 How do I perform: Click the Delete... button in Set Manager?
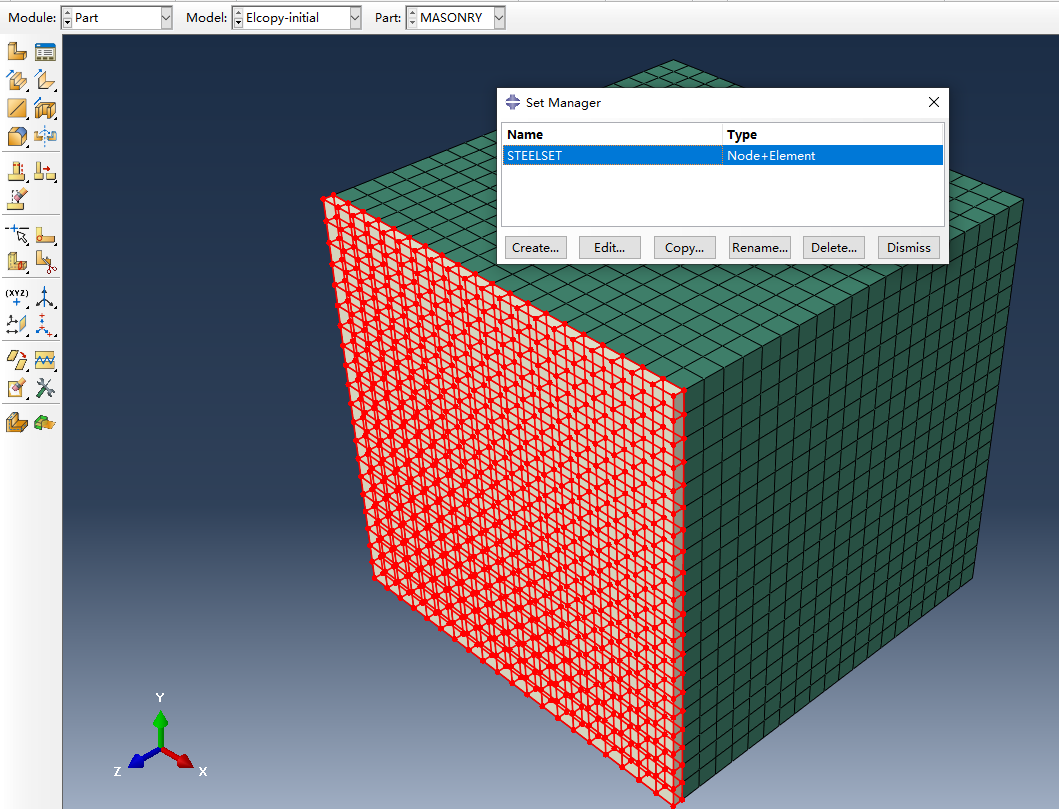pyautogui.click(x=833, y=248)
